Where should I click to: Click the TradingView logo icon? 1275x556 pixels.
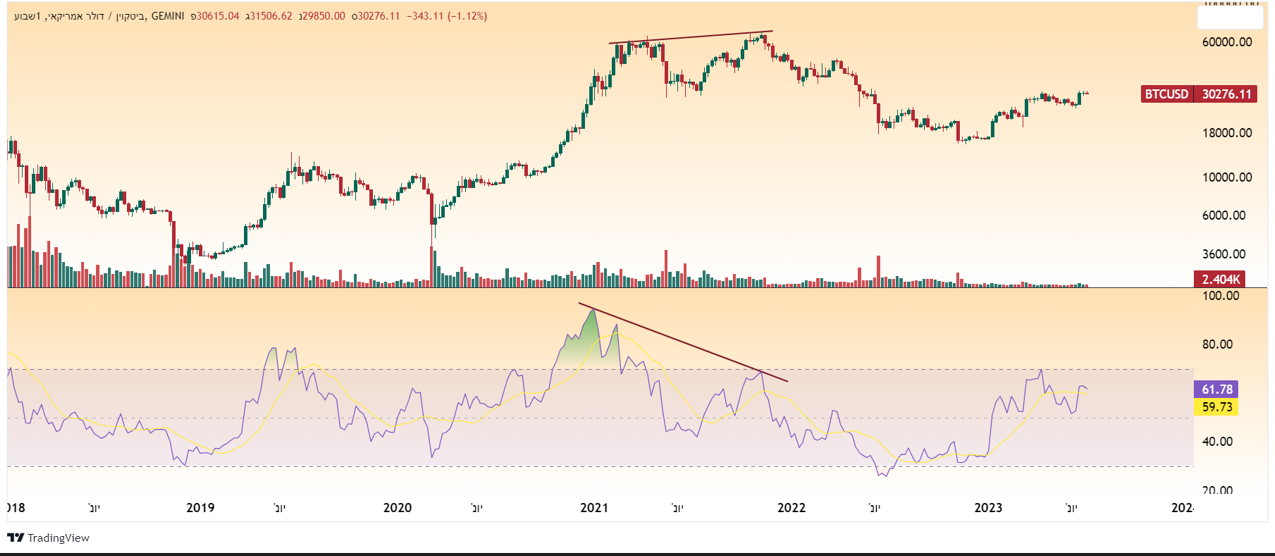pos(15,538)
